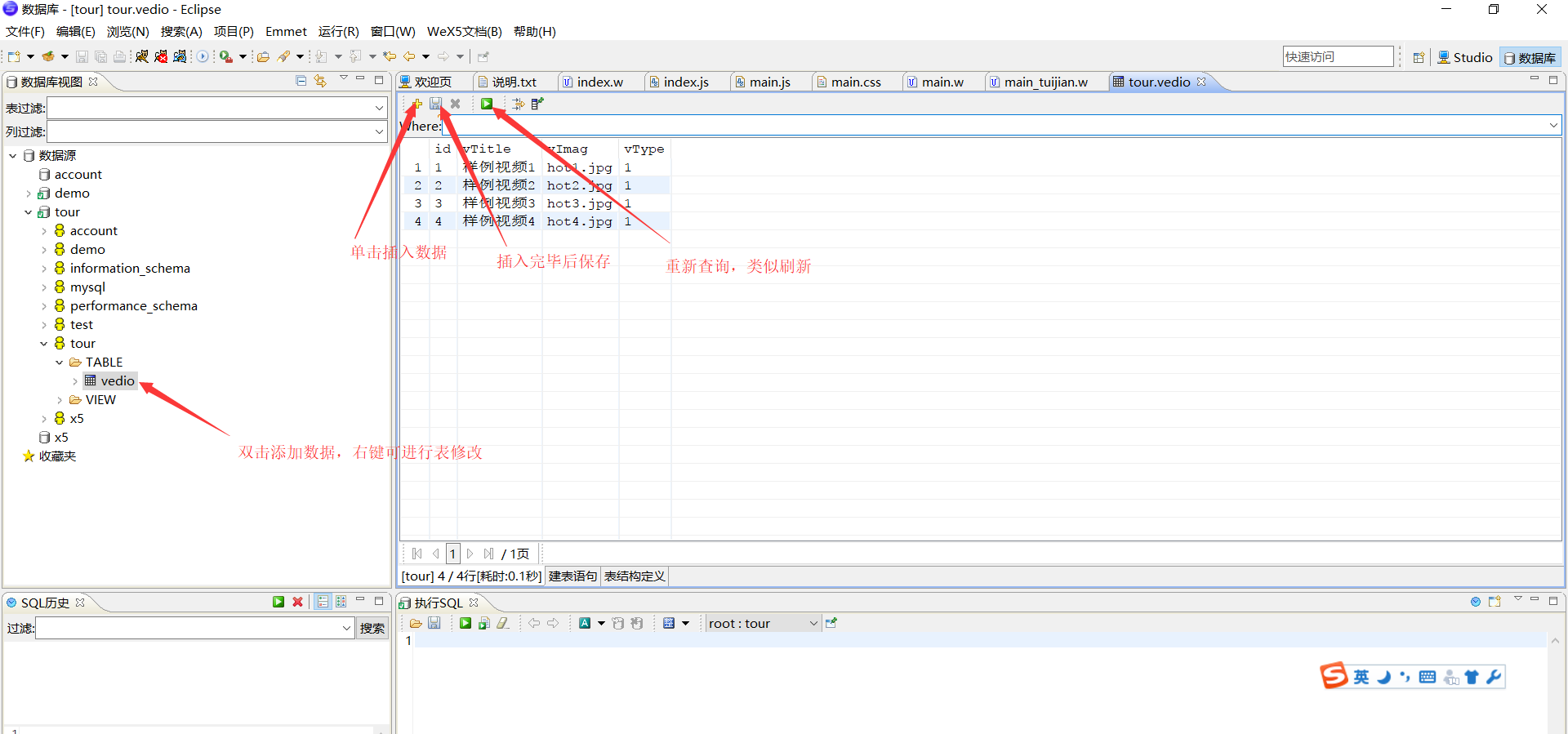The image size is (1568, 734).
Task: Click external tools run icon with toolbox
Action: click(226, 56)
